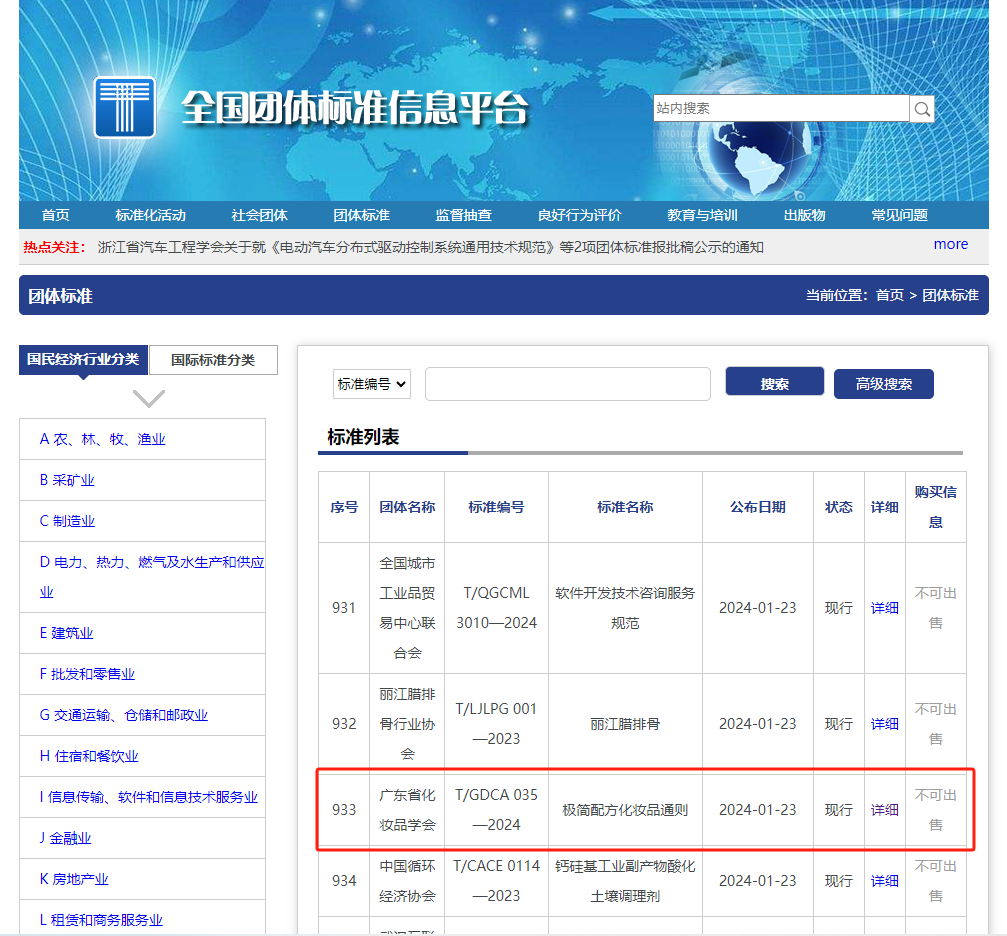
Task: Expand the gray chevron under classification tabs
Action: pos(148,398)
